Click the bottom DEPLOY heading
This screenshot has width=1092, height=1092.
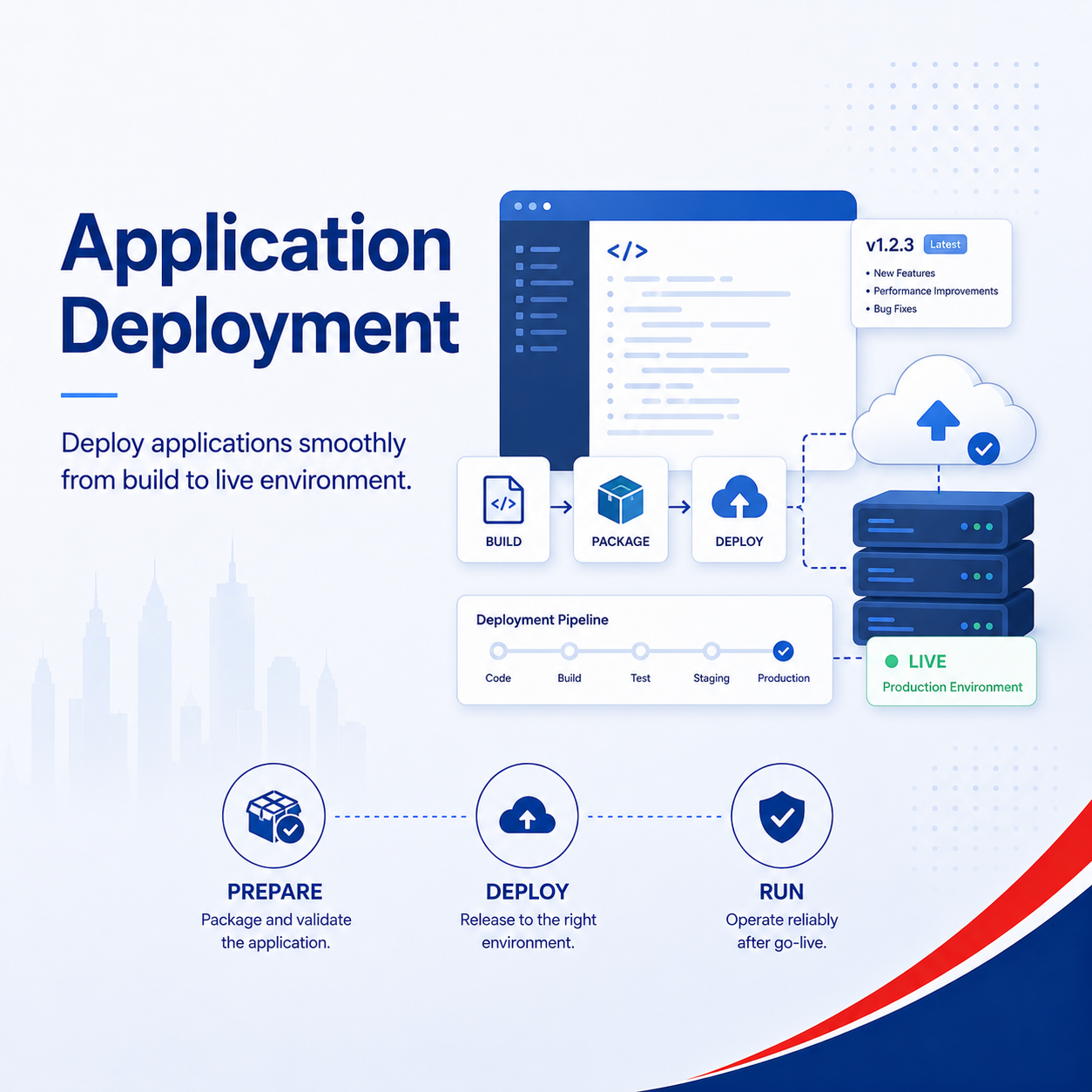pyautogui.click(x=528, y=892)
